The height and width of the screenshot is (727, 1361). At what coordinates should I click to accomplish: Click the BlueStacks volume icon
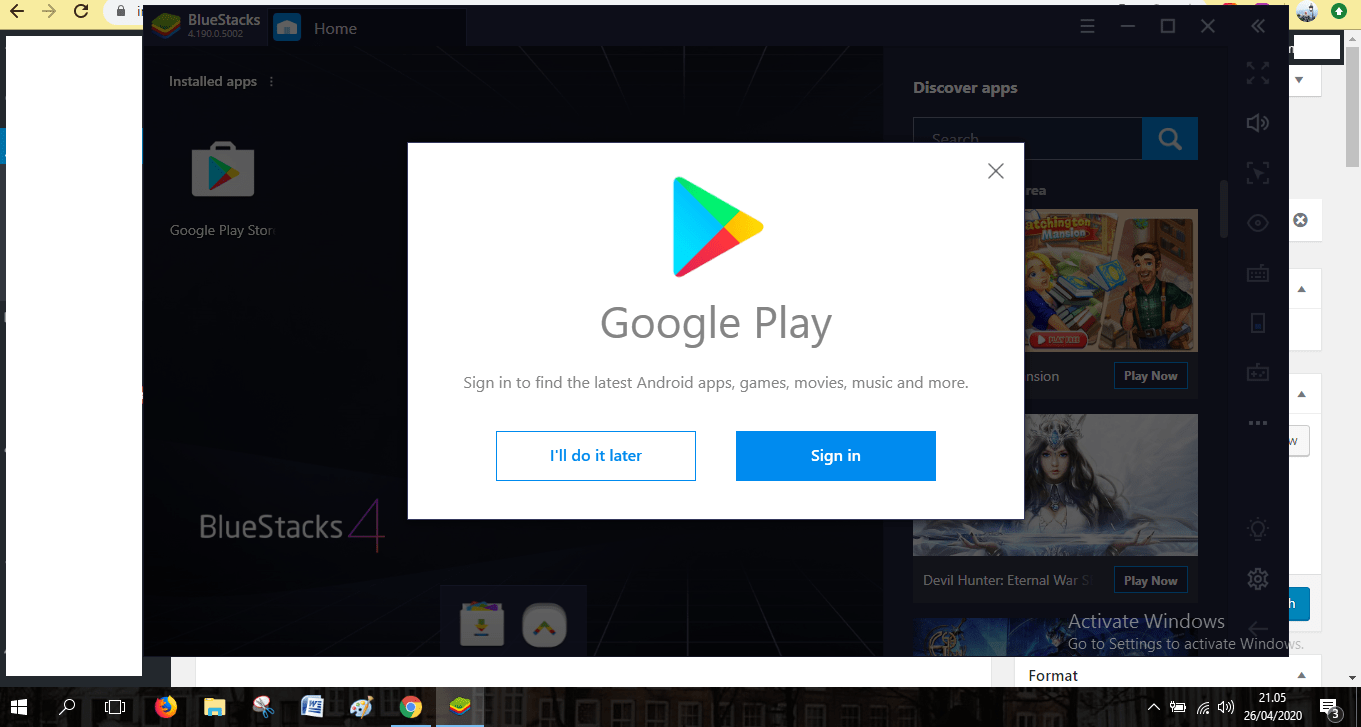[x=1258, y=123]
